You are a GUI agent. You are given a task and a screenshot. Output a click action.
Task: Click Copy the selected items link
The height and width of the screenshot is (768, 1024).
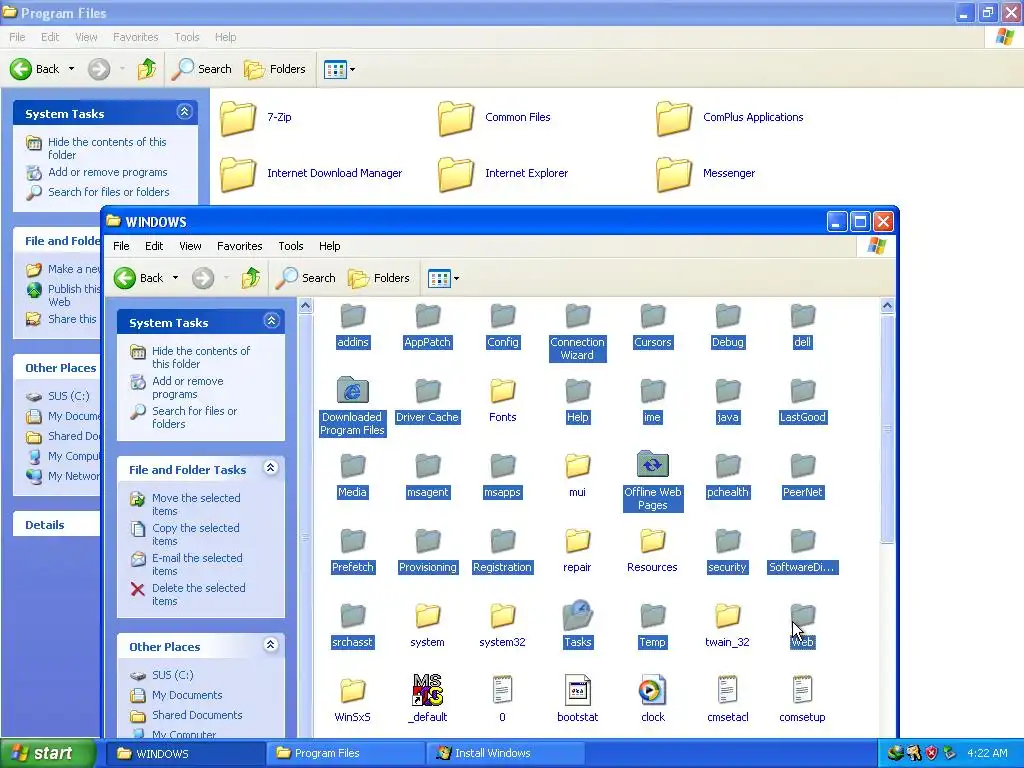196,535
